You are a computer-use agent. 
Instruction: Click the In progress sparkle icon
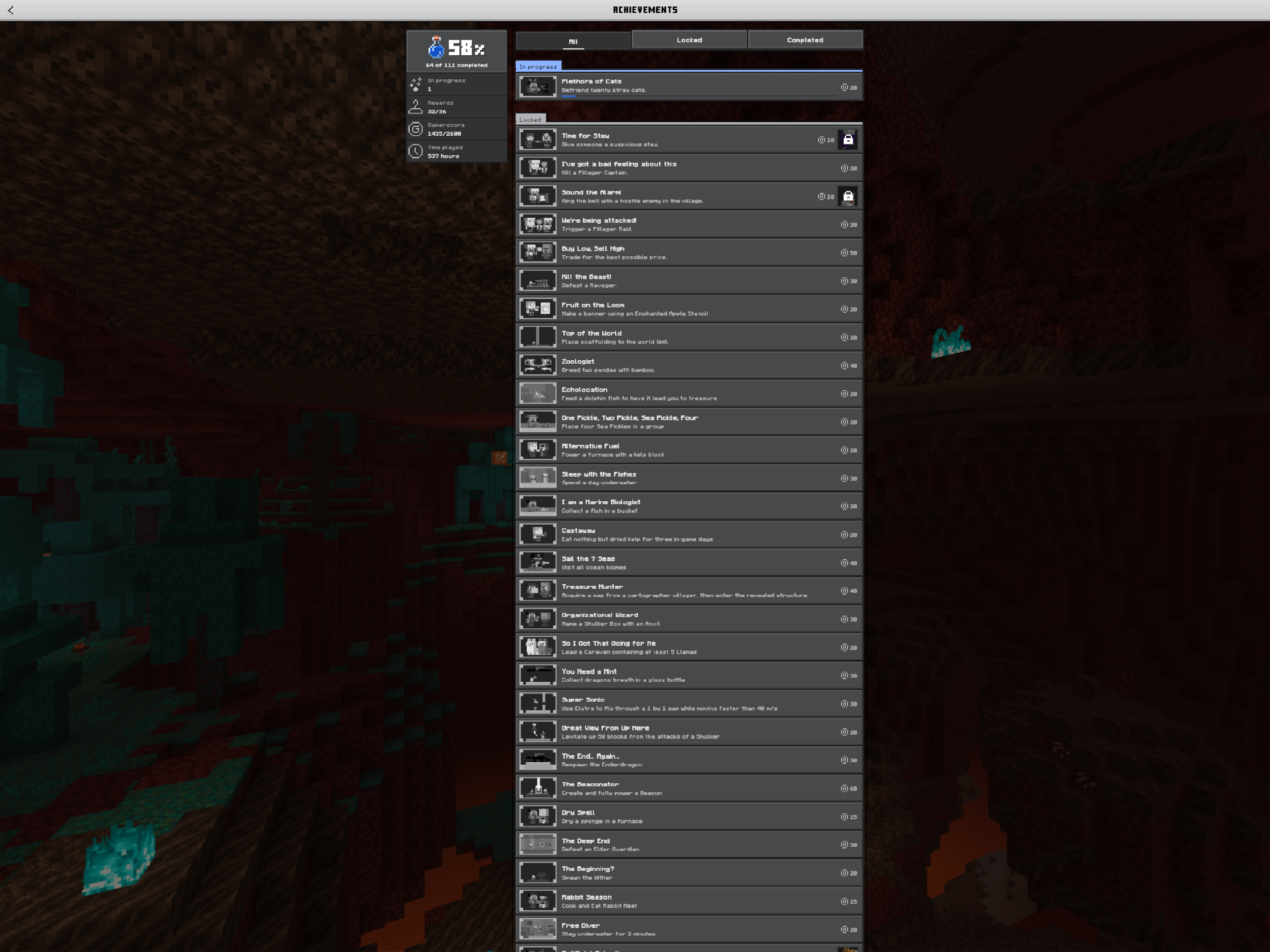(x=416, y=85)
